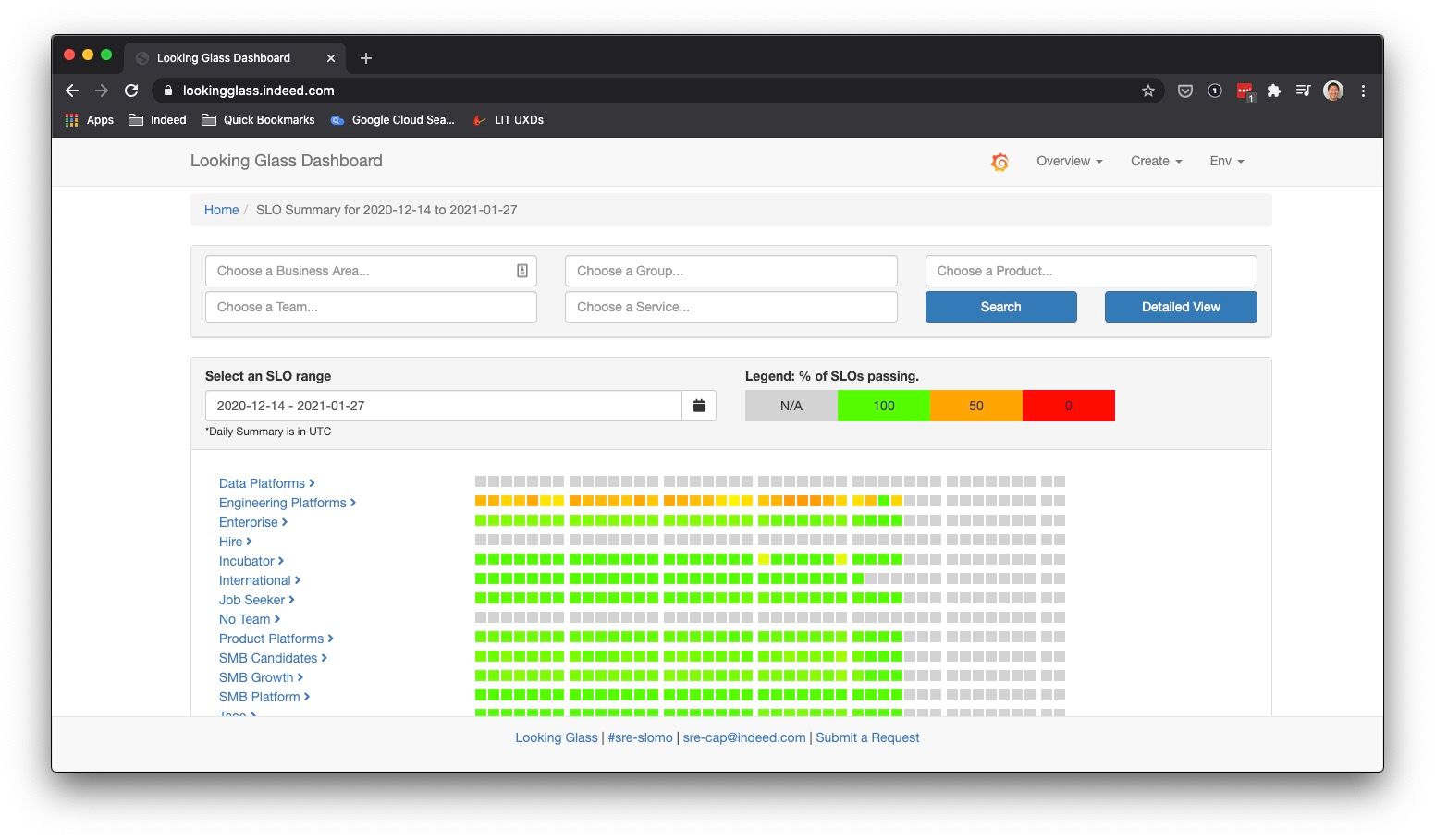Open the Submit a Request link
This screenshot has width=1435, height=840.
(x=867, y=737)
